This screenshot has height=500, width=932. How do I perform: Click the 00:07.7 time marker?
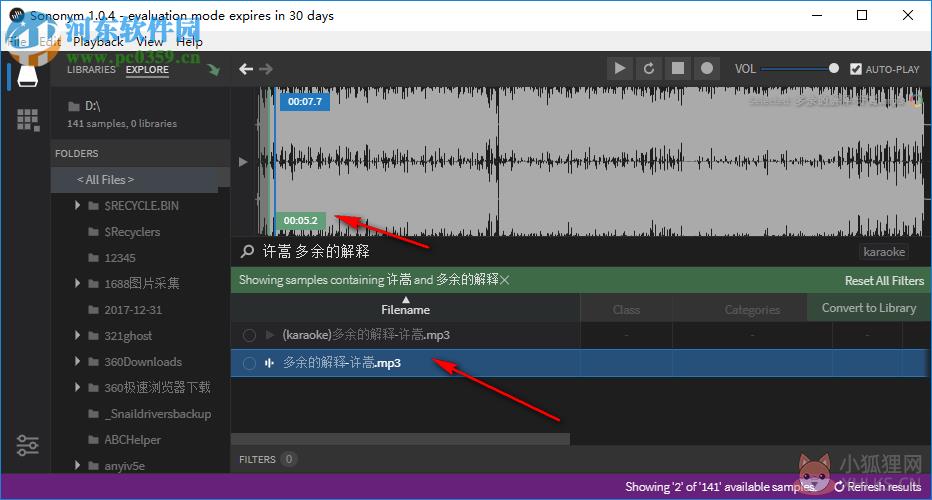pyautogui.click(x=304, y=102)
